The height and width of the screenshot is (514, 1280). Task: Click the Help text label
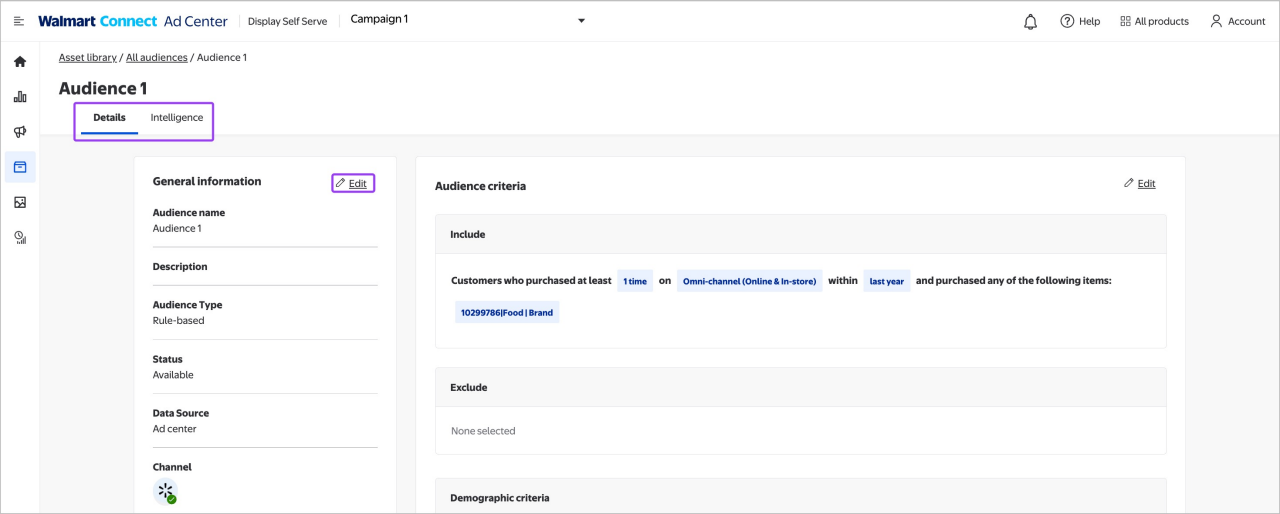pos(1089,21)
